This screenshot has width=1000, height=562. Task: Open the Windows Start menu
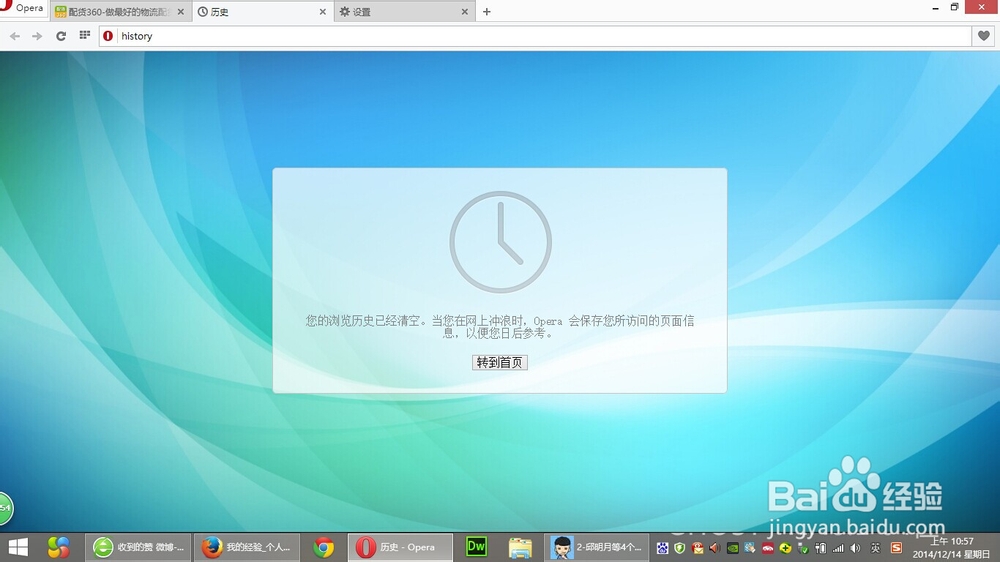(18, 547)
